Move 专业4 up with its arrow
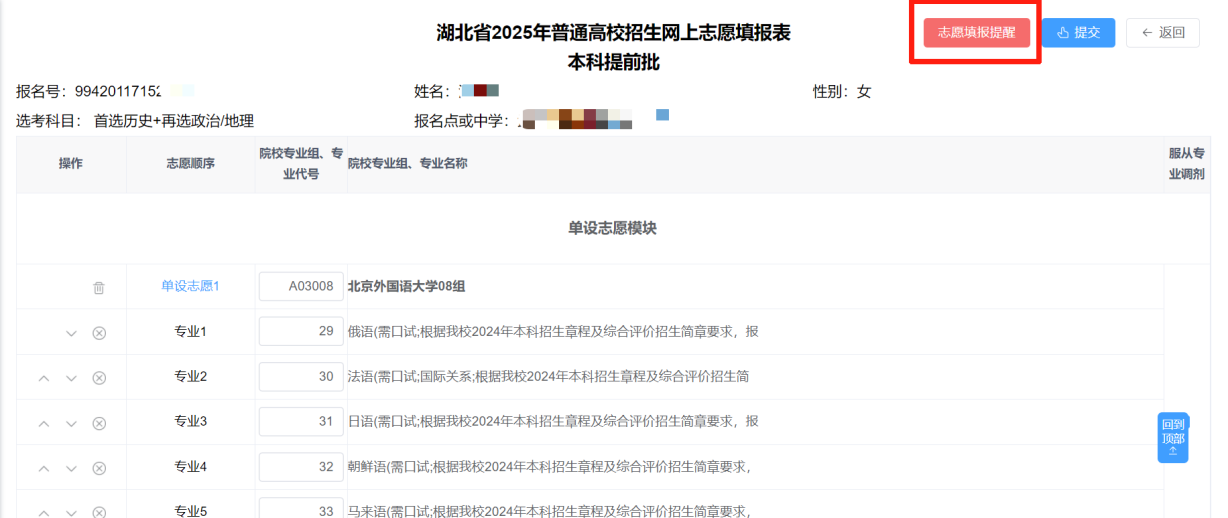 [x=44, y=468]
